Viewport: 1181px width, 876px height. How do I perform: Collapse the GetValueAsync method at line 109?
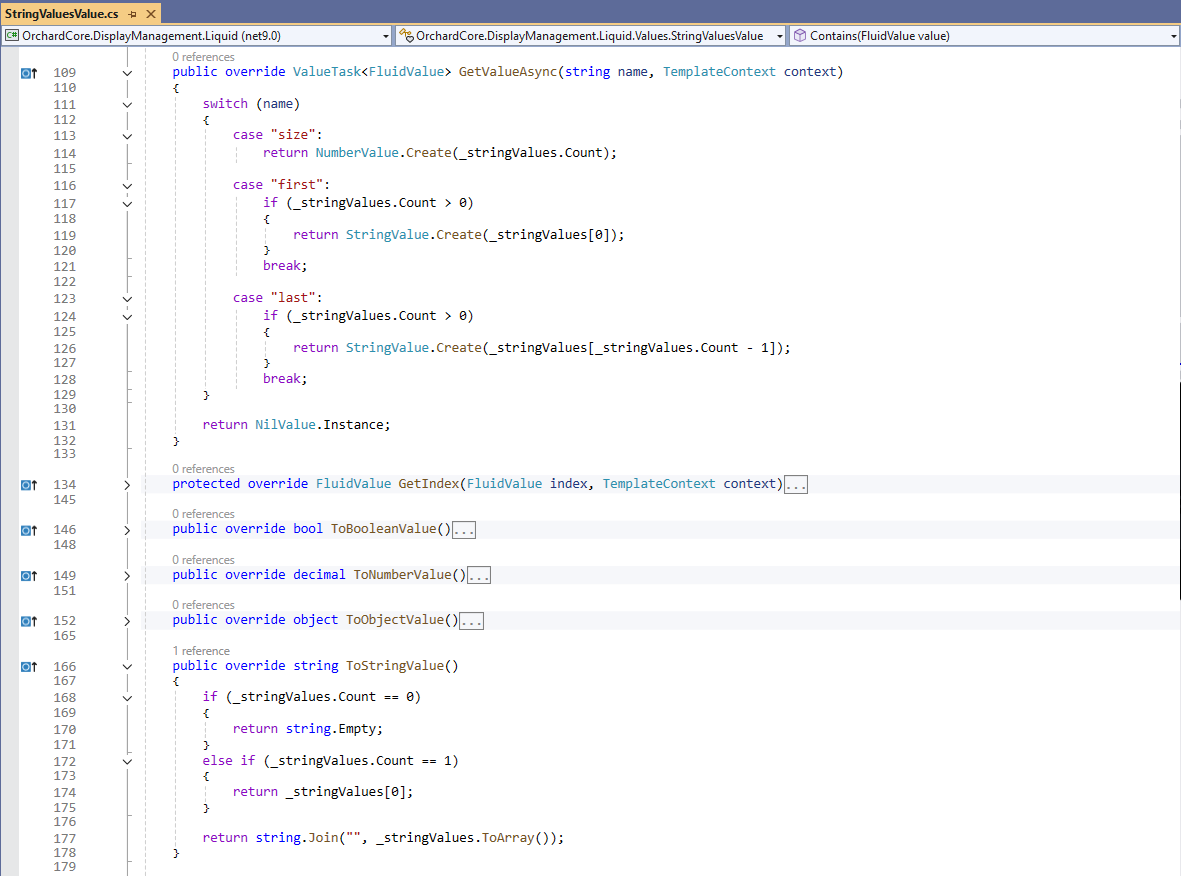point(127,73)
